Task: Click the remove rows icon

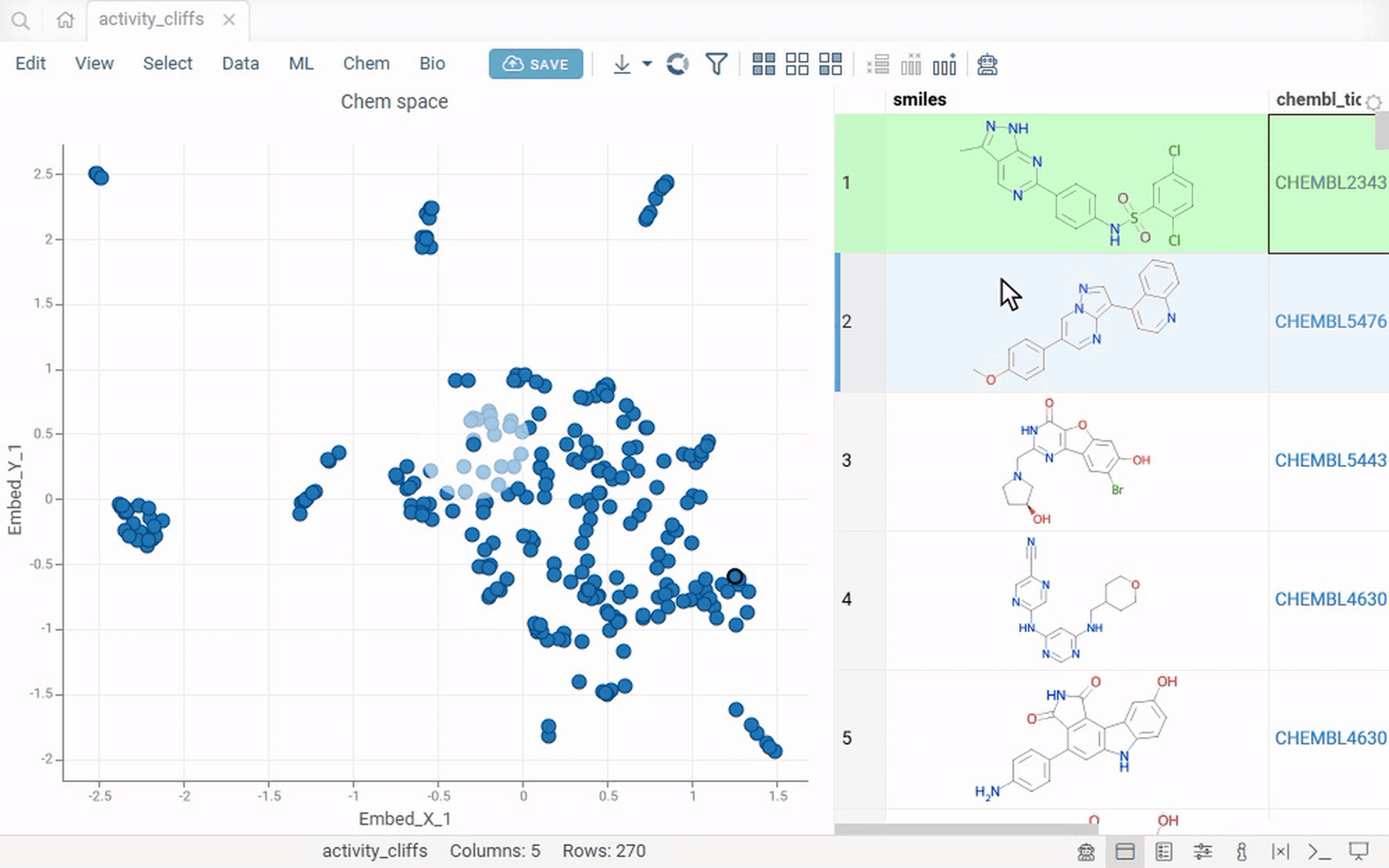Action: [x=878, y=64]
